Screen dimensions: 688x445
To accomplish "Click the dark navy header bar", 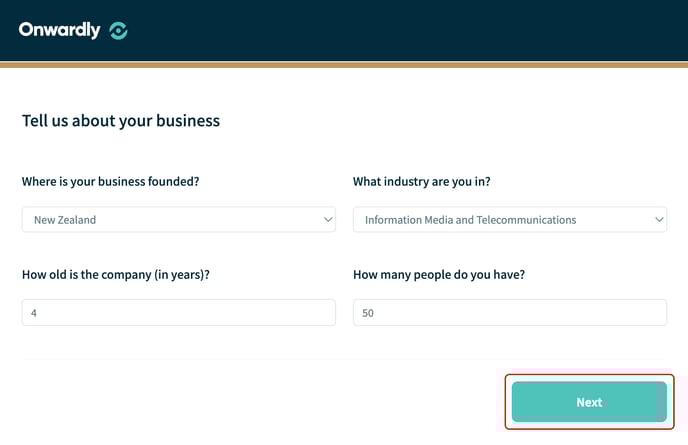I will [x=344, y=31].
